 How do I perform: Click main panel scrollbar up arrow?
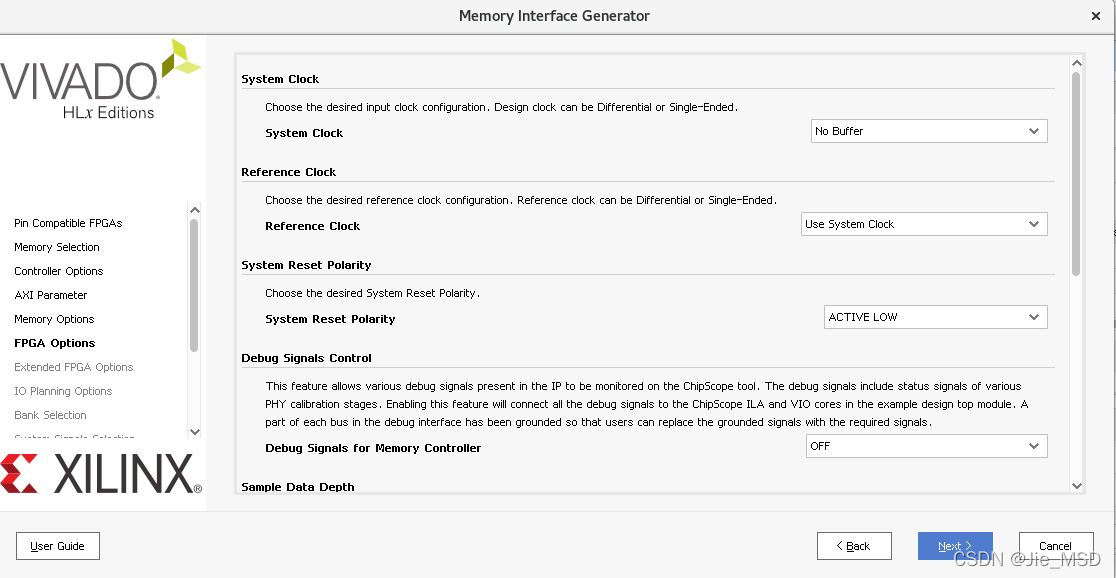(1077, 63)
